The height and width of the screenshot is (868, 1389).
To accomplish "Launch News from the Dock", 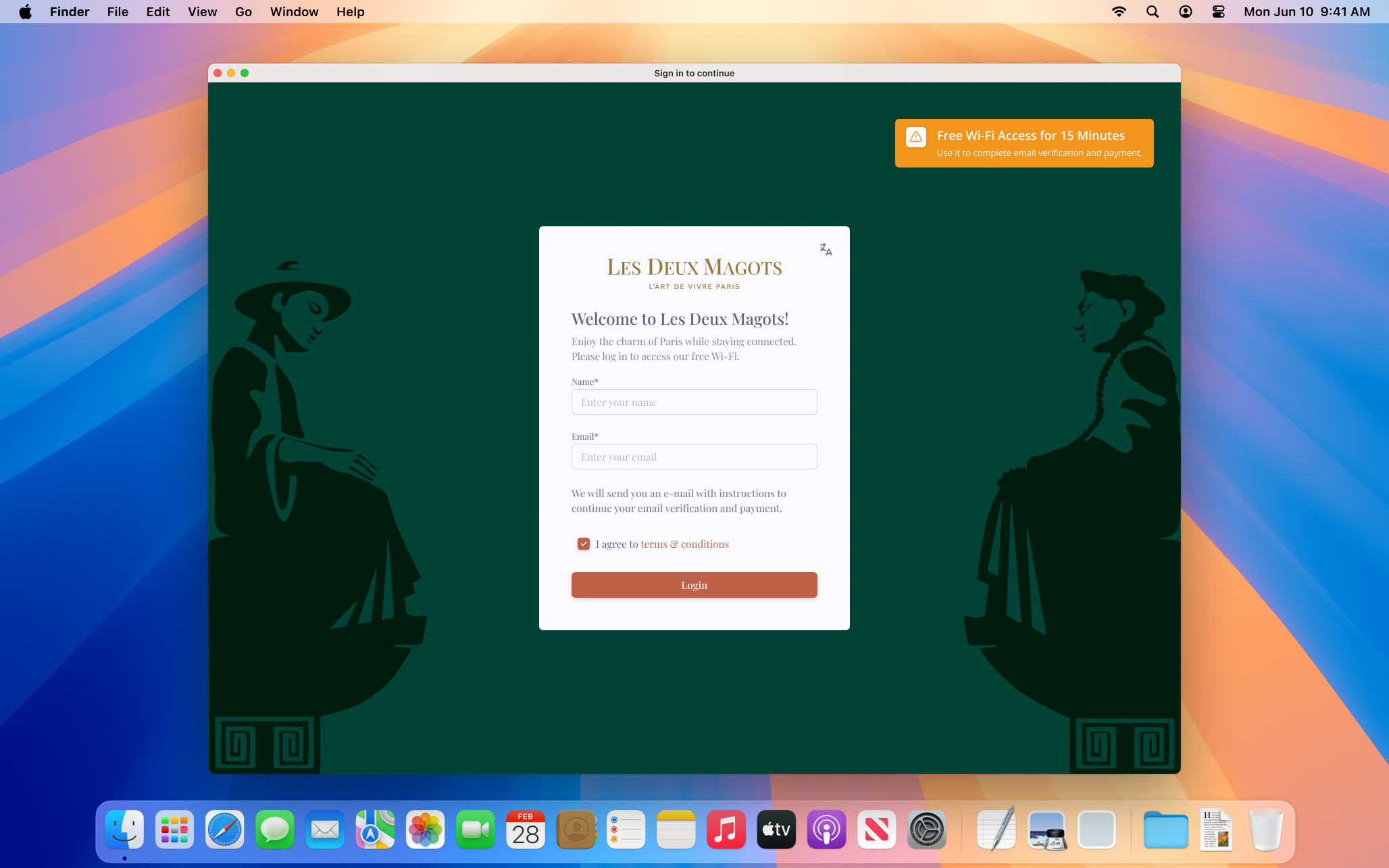I will tap(877, 829).
